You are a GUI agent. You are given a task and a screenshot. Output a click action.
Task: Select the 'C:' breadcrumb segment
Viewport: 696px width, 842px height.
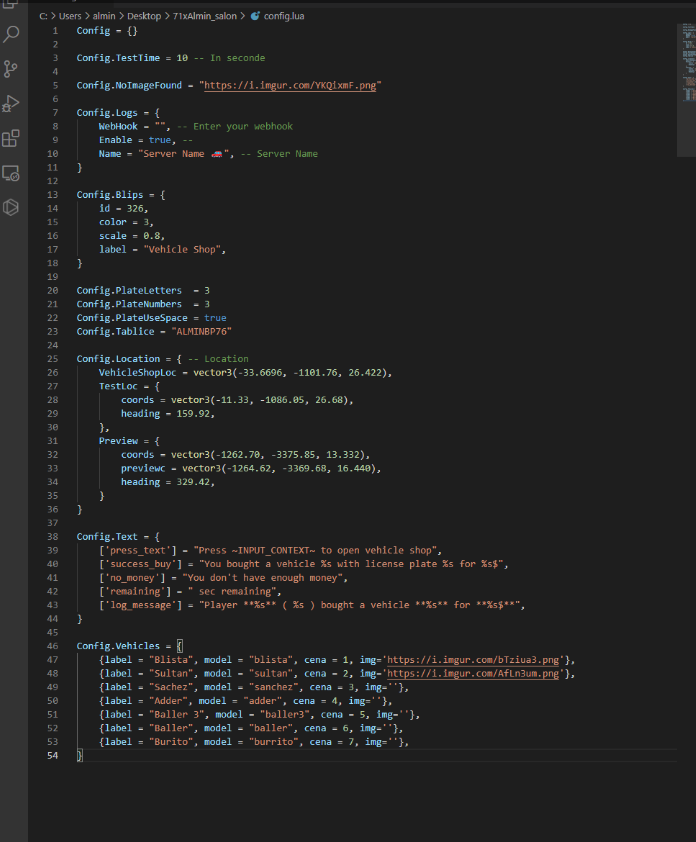tap(44, 16)
